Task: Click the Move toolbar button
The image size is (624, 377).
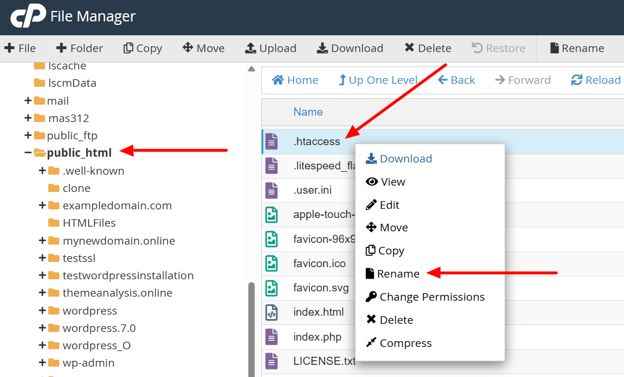Action: [x=203, y=48]
